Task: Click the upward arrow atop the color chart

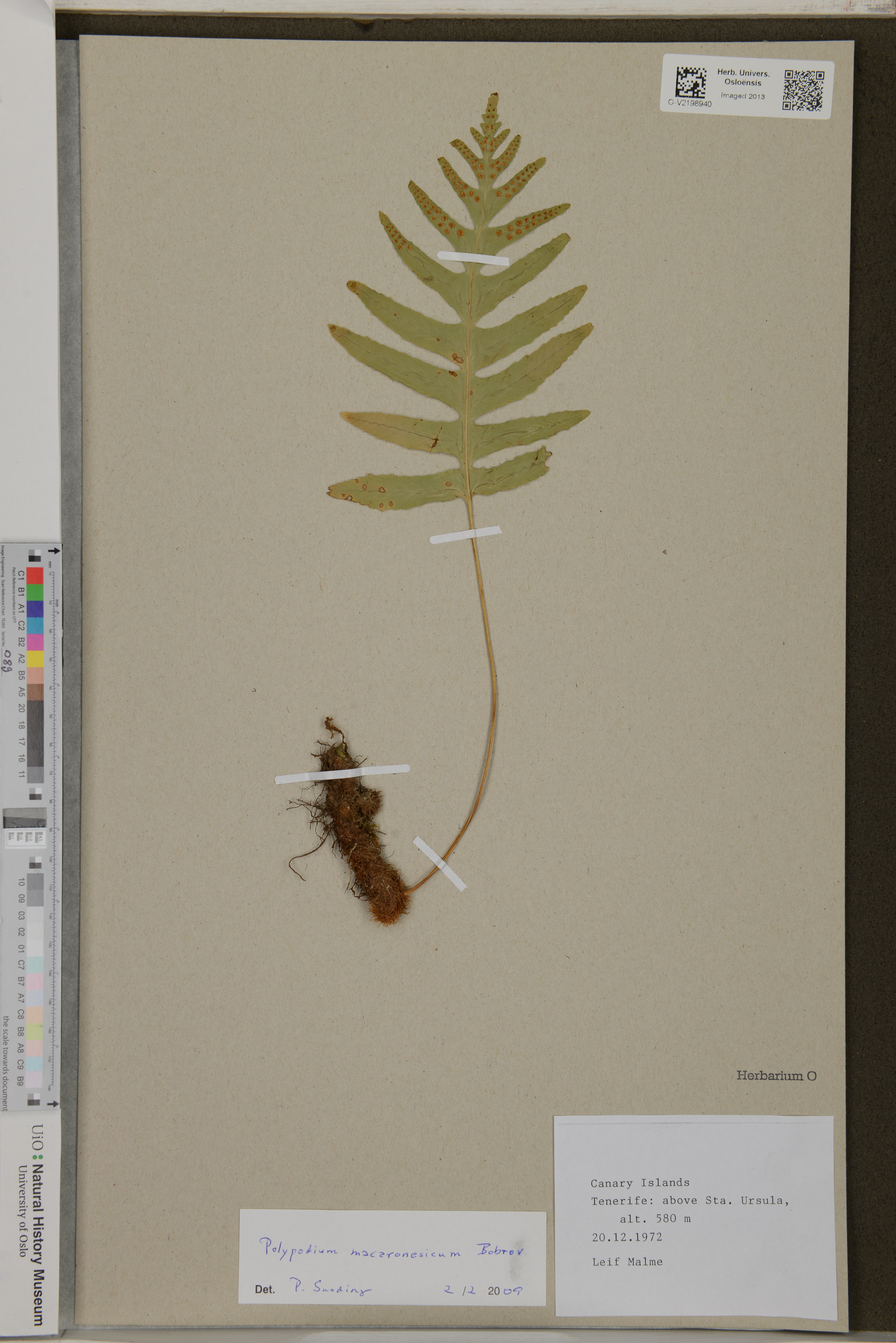Action: tap(54, 551)
